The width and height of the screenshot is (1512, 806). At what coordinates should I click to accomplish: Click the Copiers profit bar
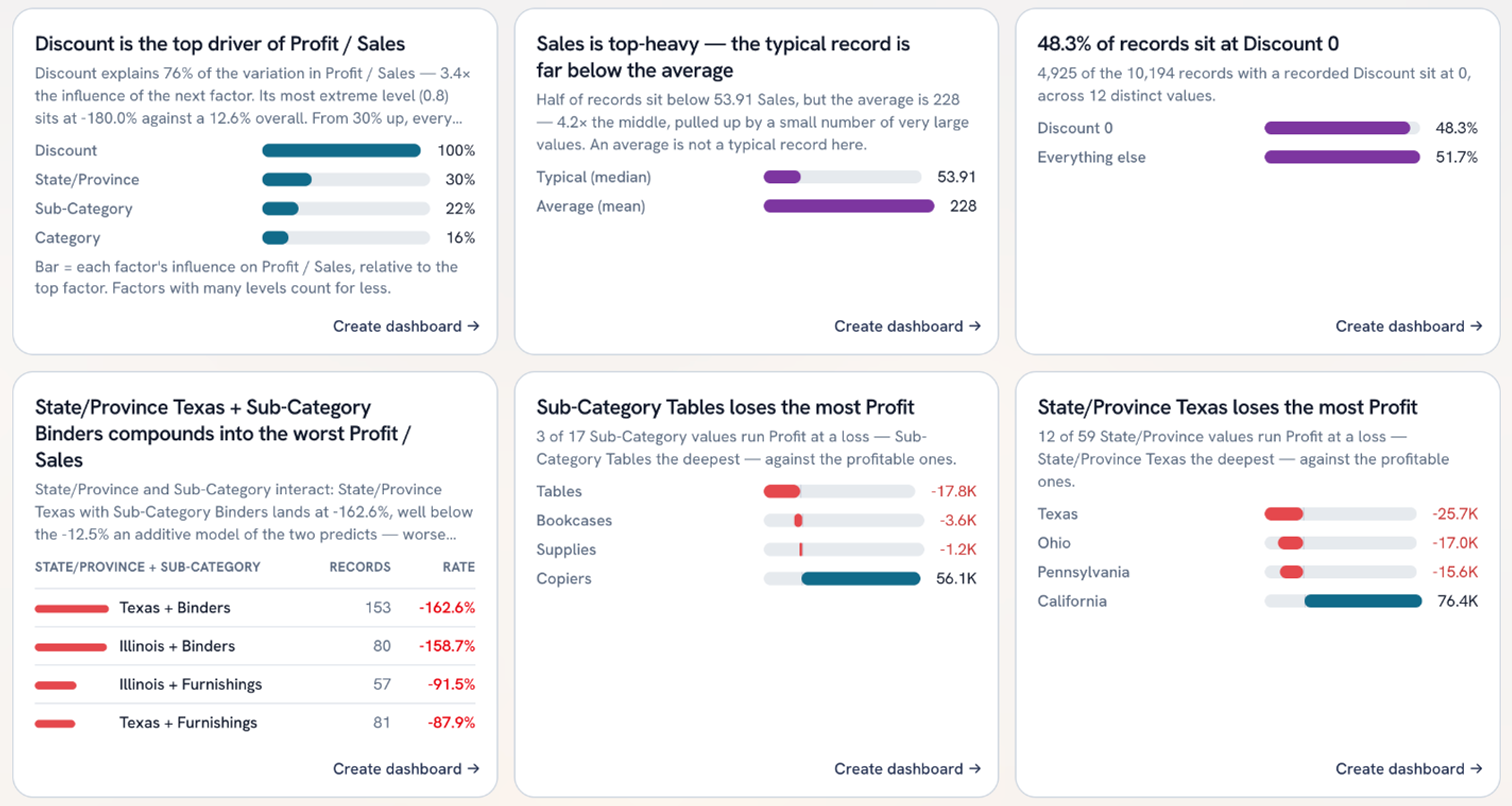tap(861, 579)
